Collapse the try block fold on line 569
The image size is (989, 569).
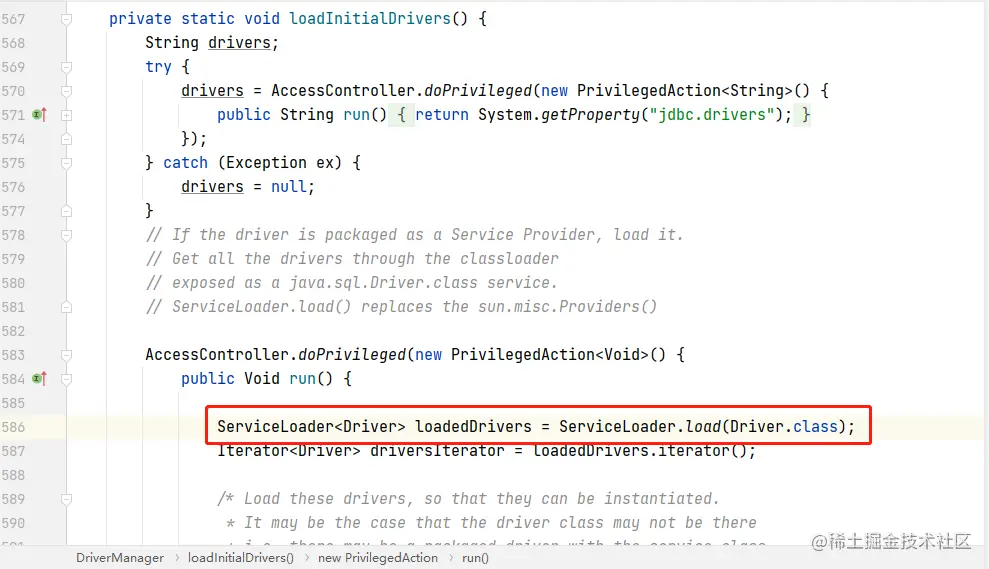[x=66, y=67]
